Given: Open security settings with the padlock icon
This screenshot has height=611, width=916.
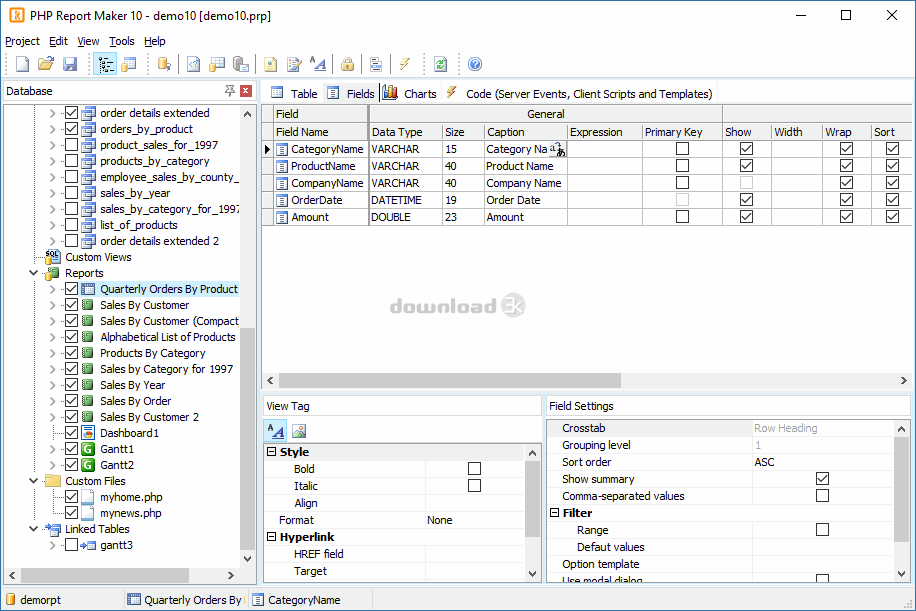Looking at the screenshot, I should click(348, 64).
